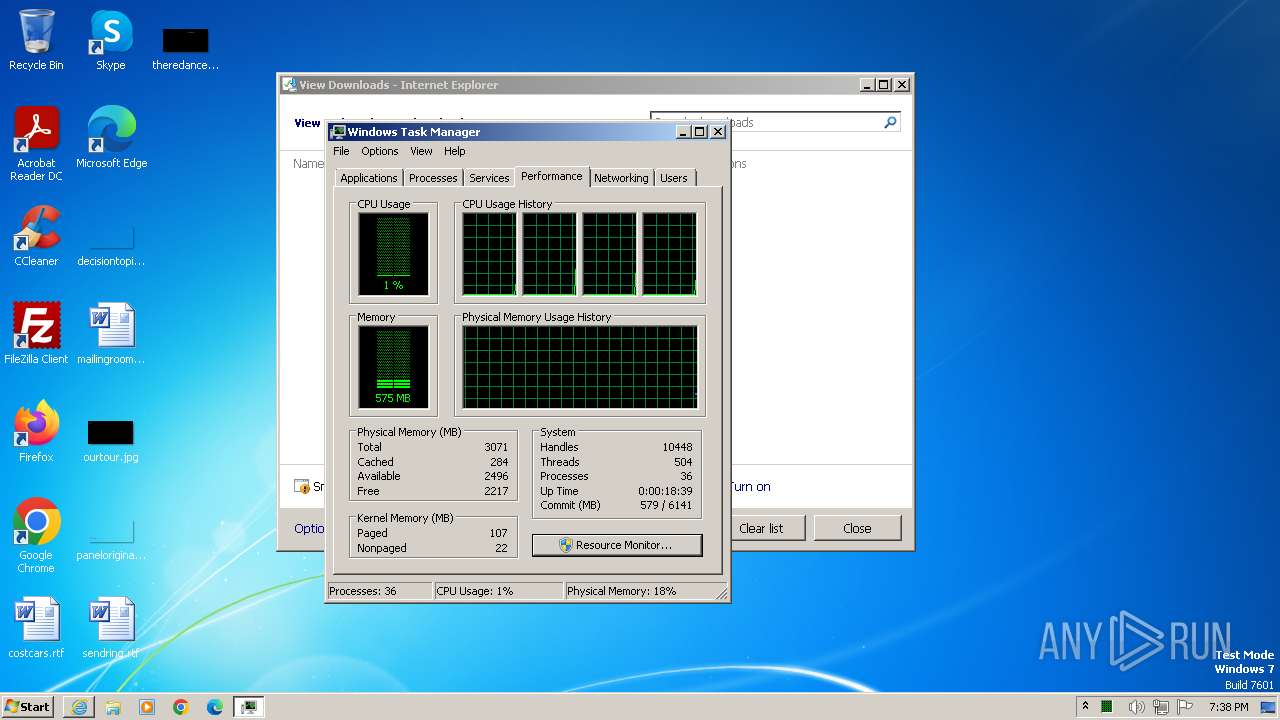Open media player taskbar icon
Screen dimensions: 1280x720
147,707
